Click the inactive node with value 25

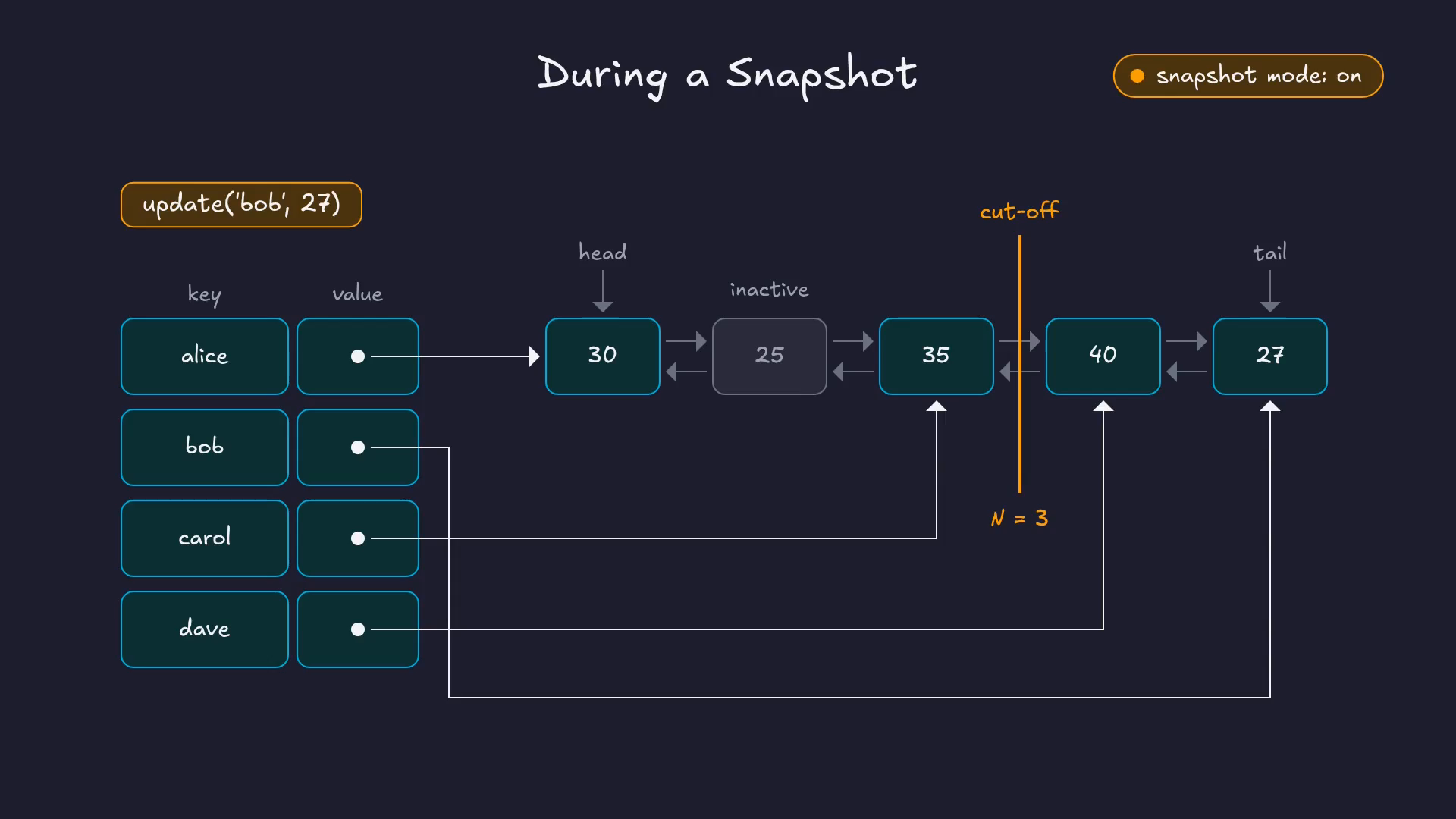point(770,356)
